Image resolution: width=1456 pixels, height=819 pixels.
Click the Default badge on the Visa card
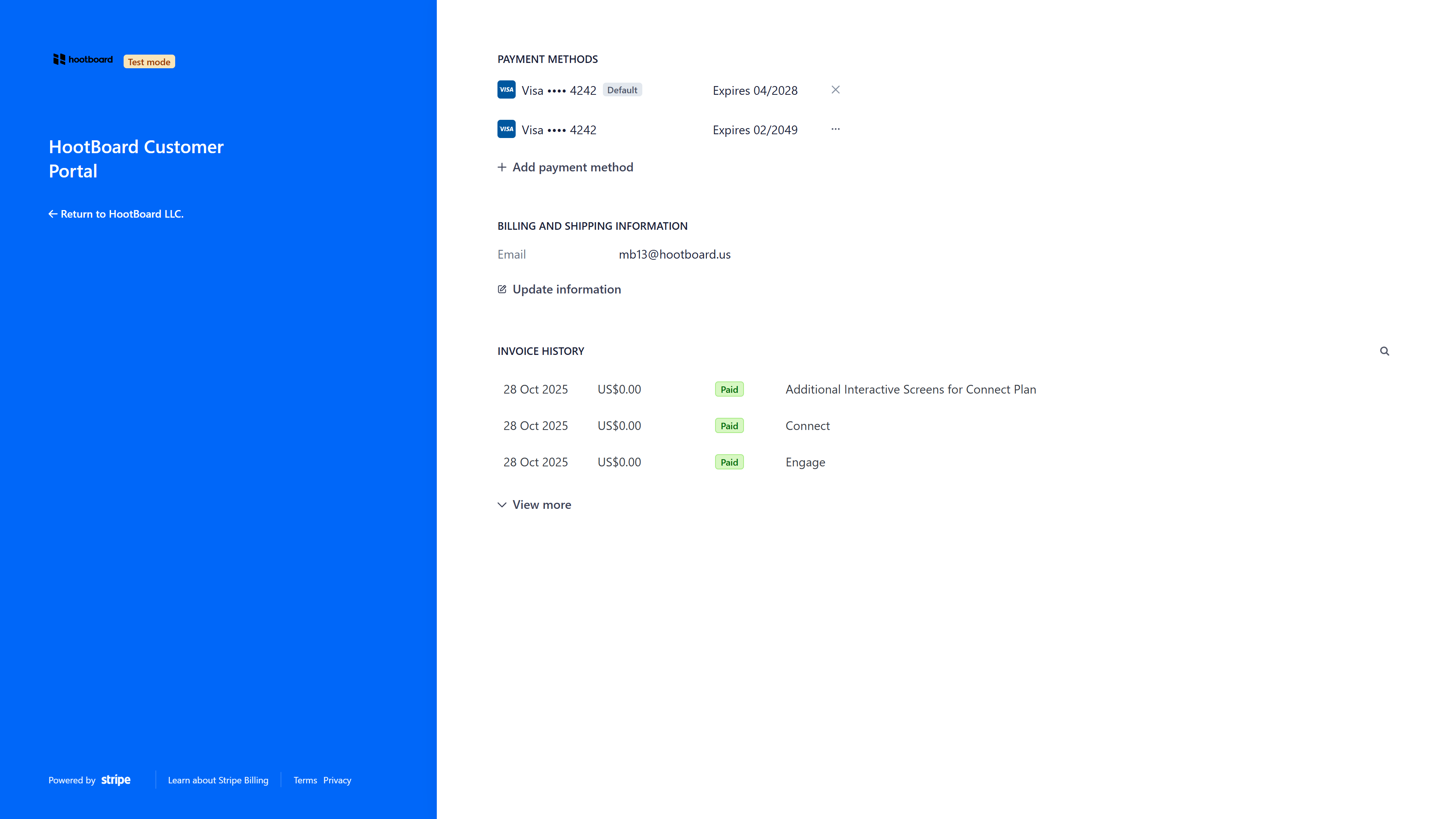[x=622, y=89]
